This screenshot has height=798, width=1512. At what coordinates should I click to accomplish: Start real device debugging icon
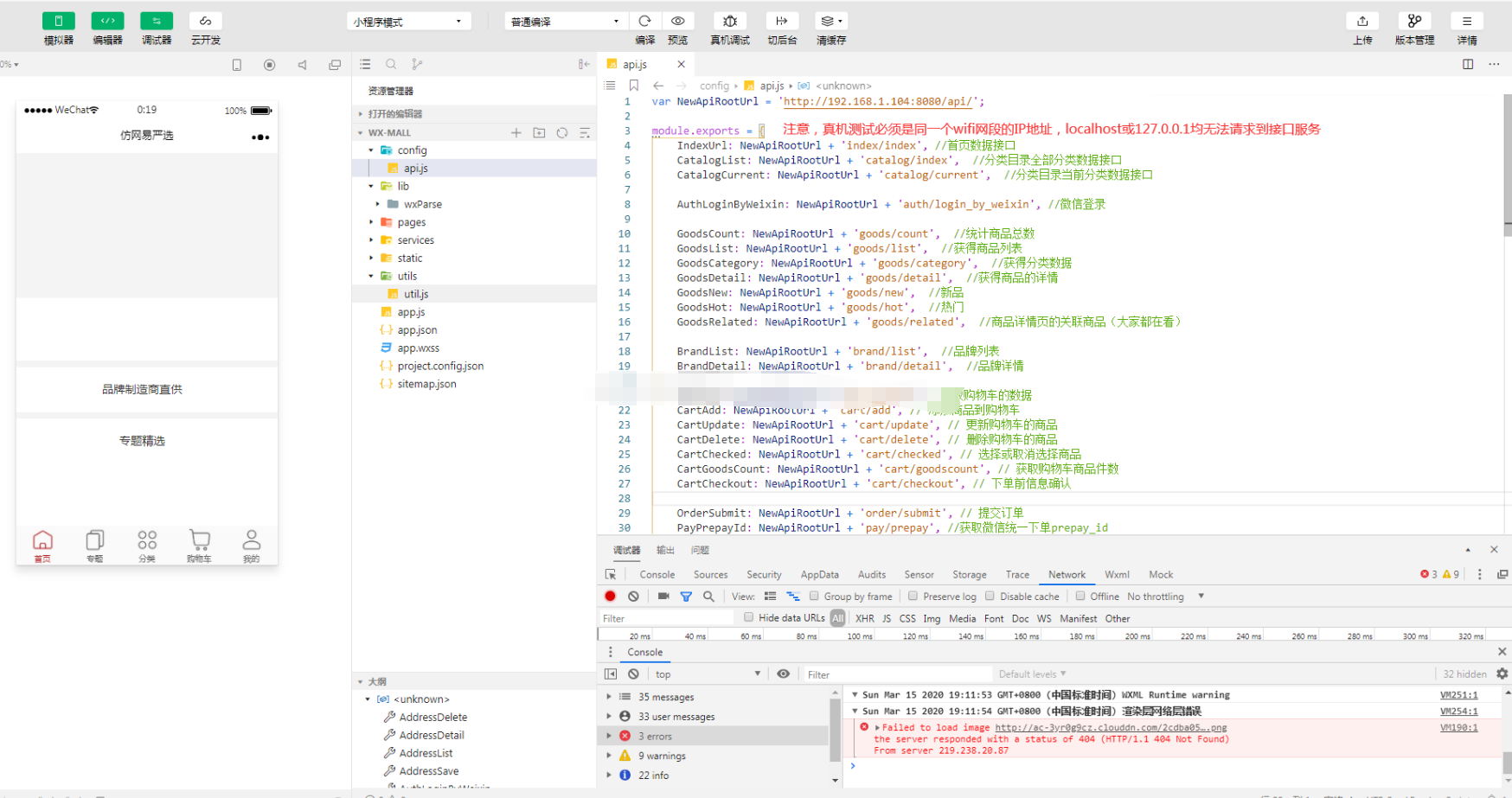click(730, 22)
